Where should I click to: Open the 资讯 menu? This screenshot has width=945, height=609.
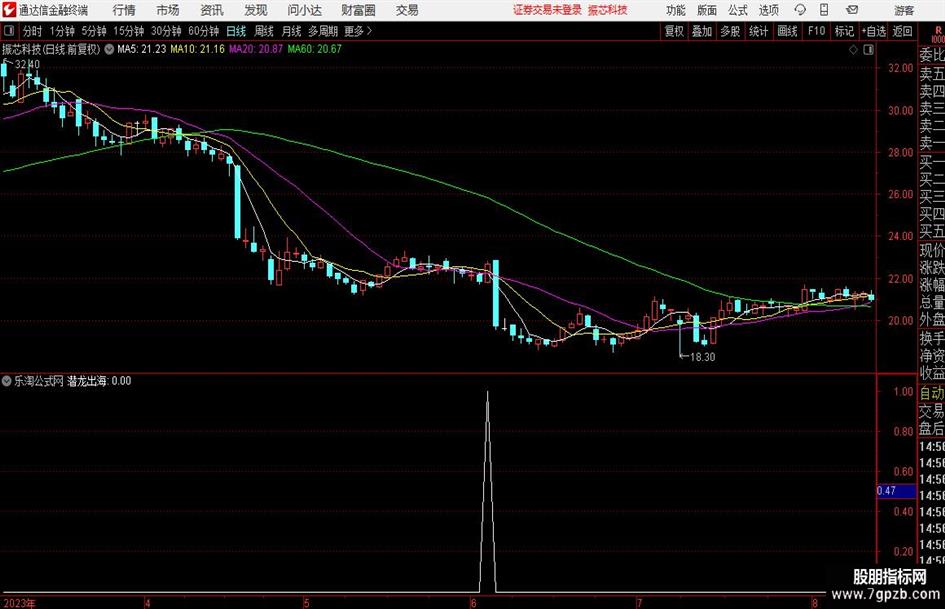tap(212, 10)
